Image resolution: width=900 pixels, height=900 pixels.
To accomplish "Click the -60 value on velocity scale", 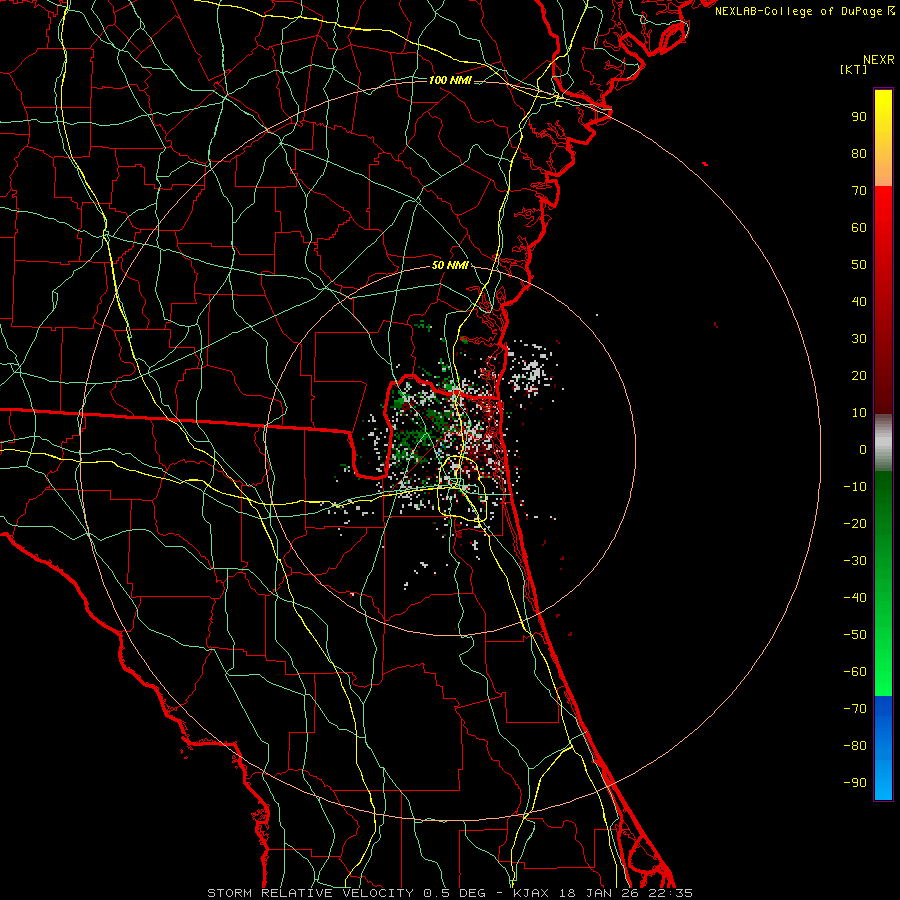I will pos(855,672).
